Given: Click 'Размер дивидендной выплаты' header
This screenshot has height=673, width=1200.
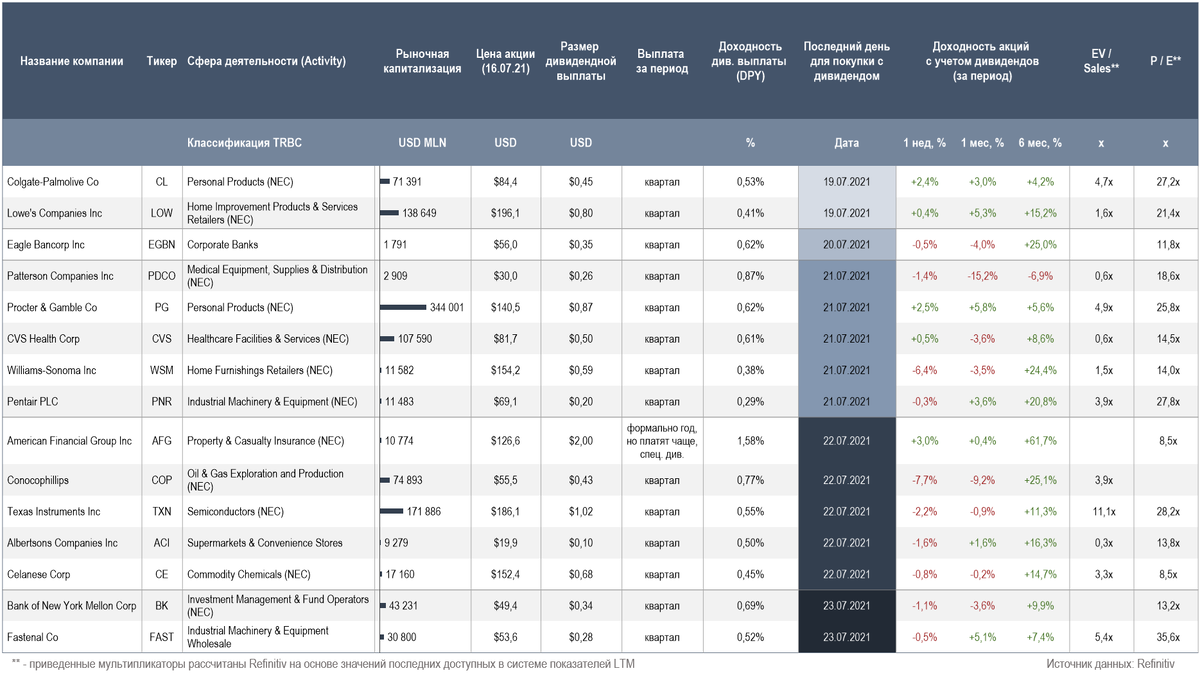Looking at the screenshot, I should coord(580,61).
